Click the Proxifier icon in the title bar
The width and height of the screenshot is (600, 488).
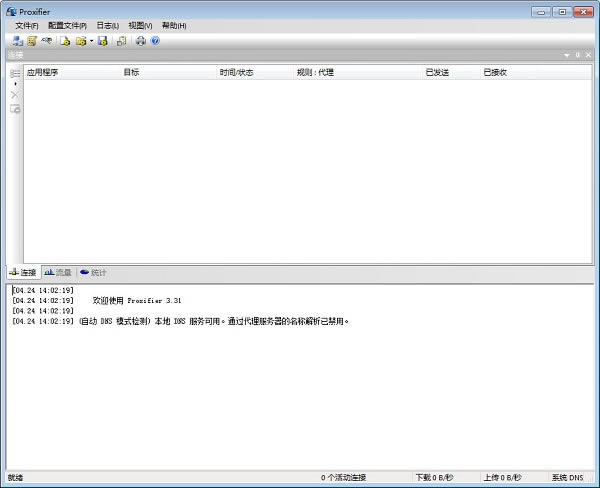click(11, 11)
